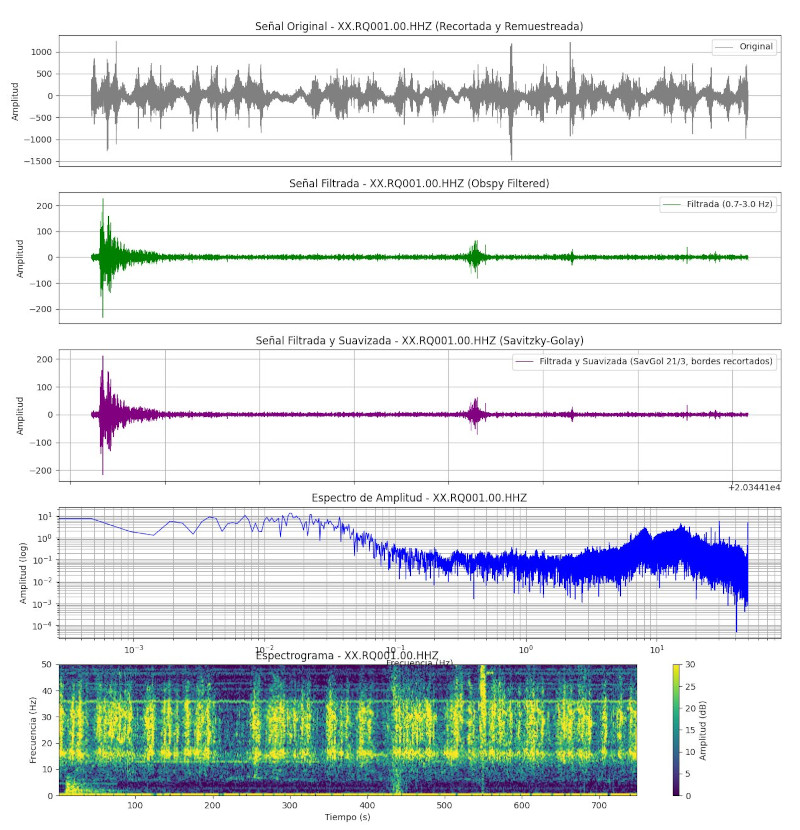Click the "+2.03441e4" axis offset text
Viewport: 800px width, 830px height.
point(755,486)
